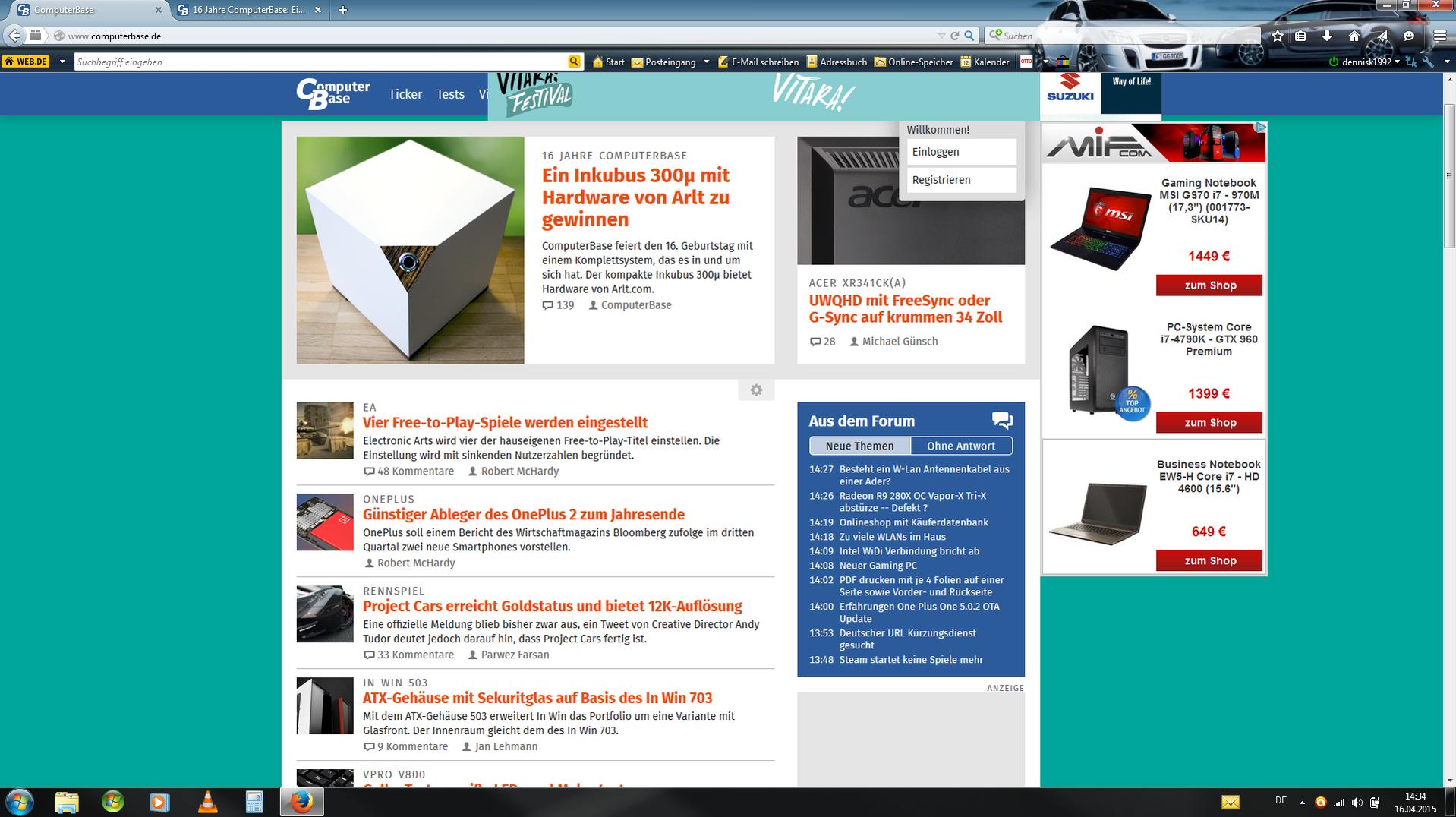Open WEB.DE toolbar wrench settings
Viewport: 1456px width, 817px height.
[1428, 62]
